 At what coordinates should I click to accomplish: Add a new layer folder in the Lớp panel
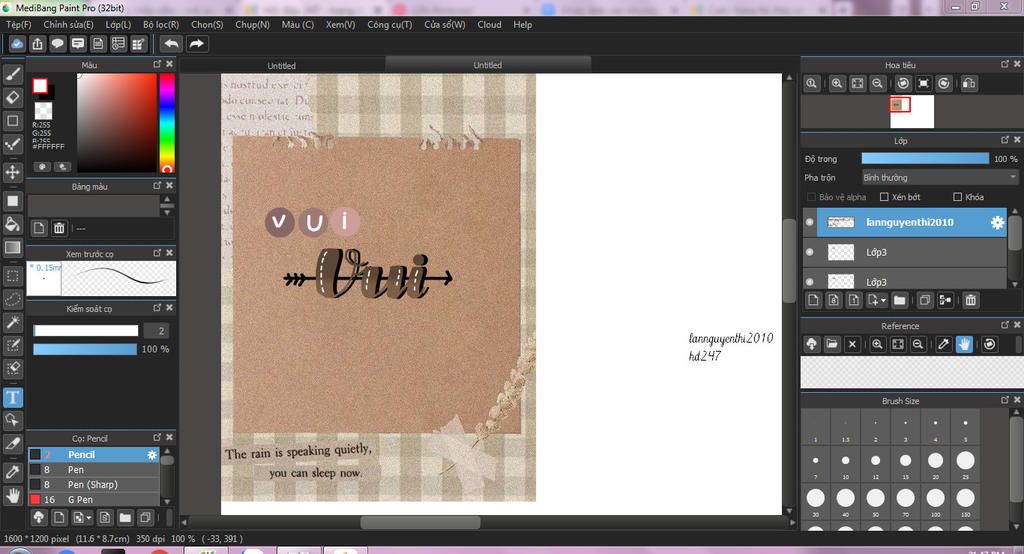click(899, 301)
